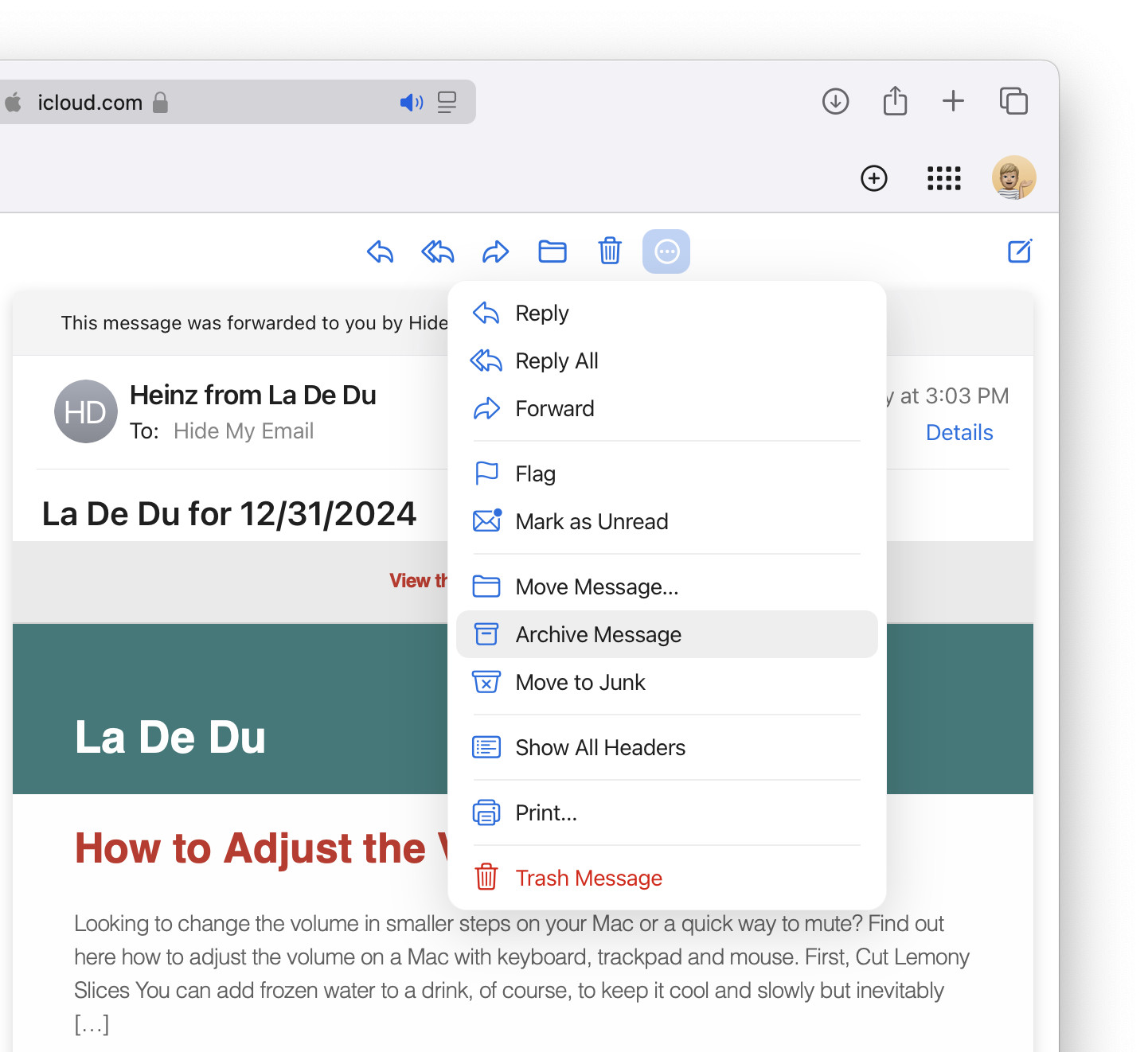This screenshot has height=1052, width=1148.
Task: Click the Safari Share icon
Action: click(895, 101)
